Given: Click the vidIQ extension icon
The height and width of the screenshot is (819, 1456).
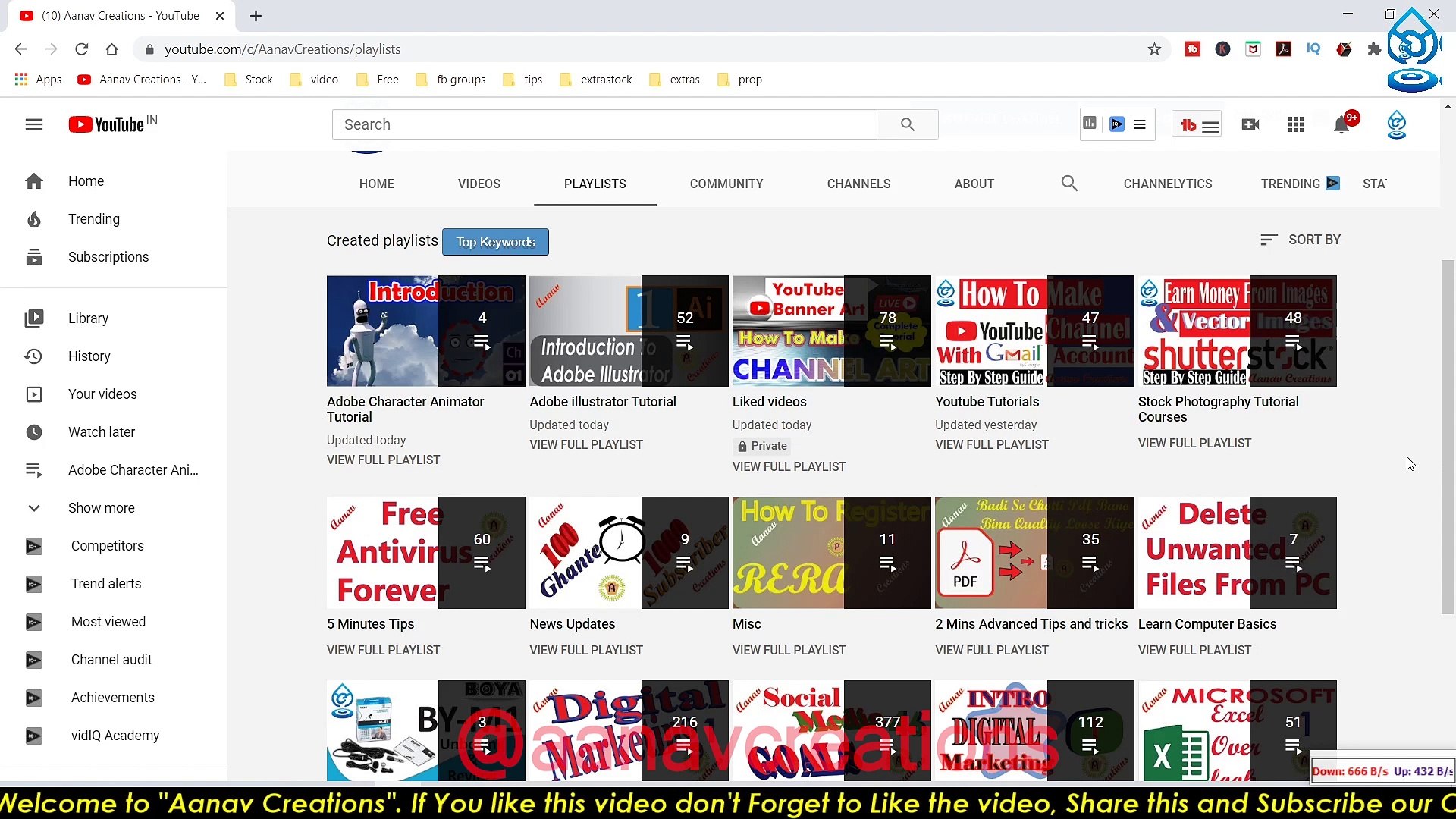Looking at the screenshot, I should tap(1314, 49).
